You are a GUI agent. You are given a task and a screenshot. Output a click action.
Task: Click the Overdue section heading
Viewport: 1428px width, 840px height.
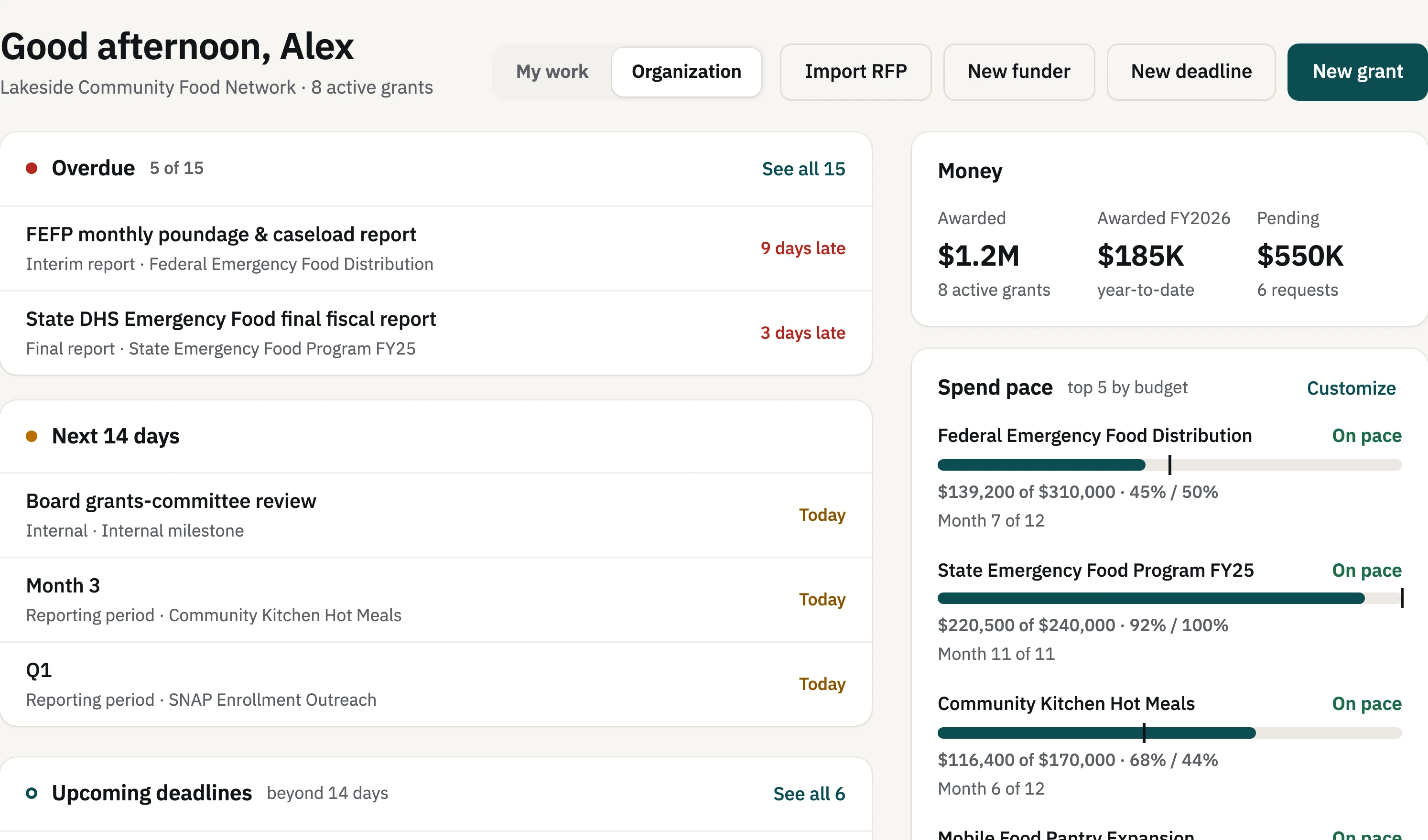tap(93, 168)
